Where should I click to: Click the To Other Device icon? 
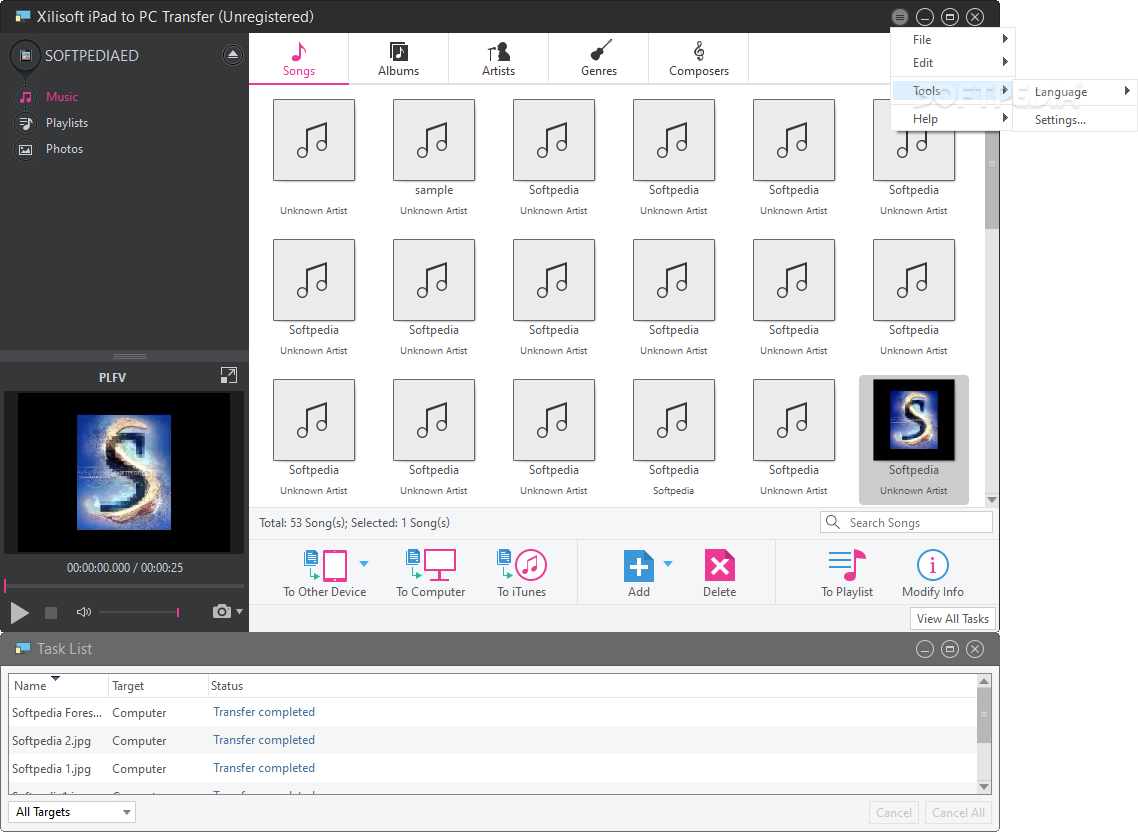(325, 566)
